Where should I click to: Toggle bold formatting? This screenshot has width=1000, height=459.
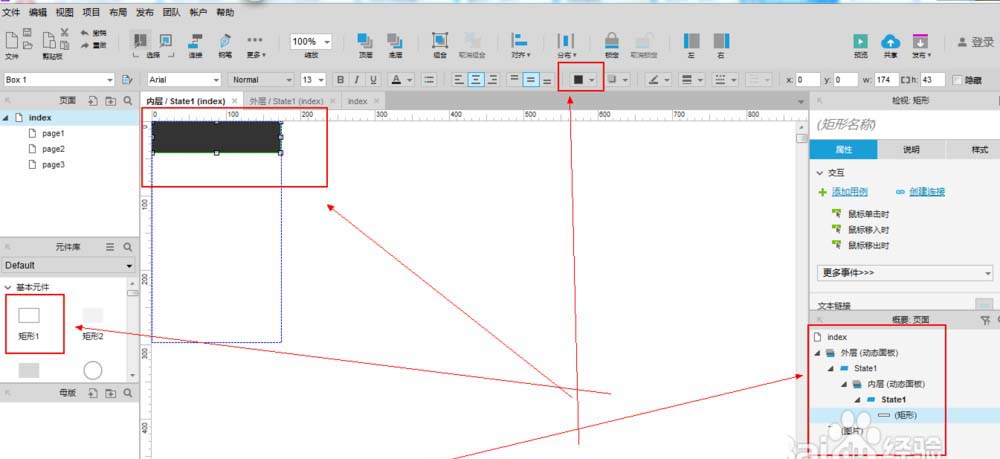tap(341, 80)
